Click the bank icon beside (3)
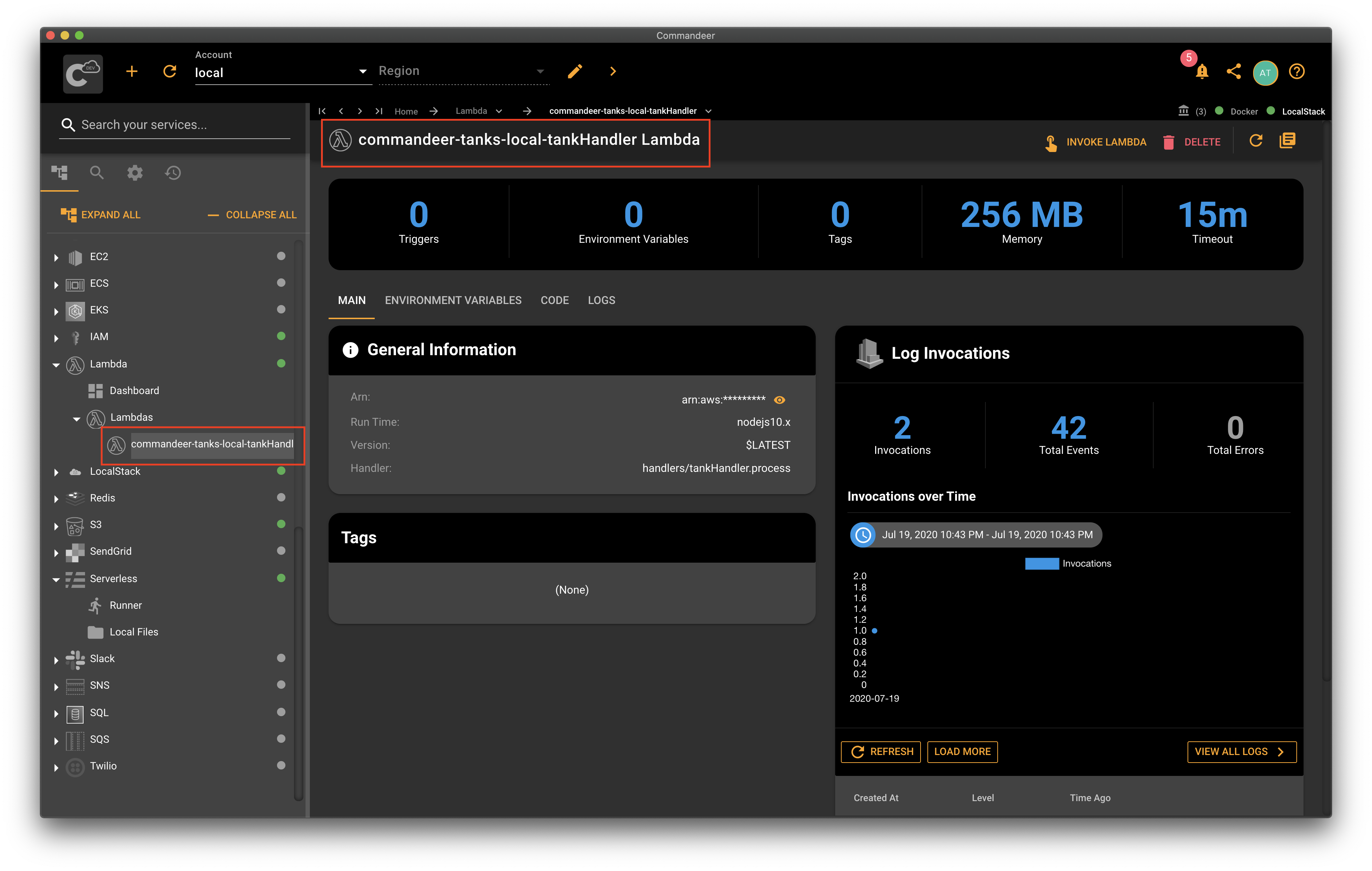 (1184, 111)
